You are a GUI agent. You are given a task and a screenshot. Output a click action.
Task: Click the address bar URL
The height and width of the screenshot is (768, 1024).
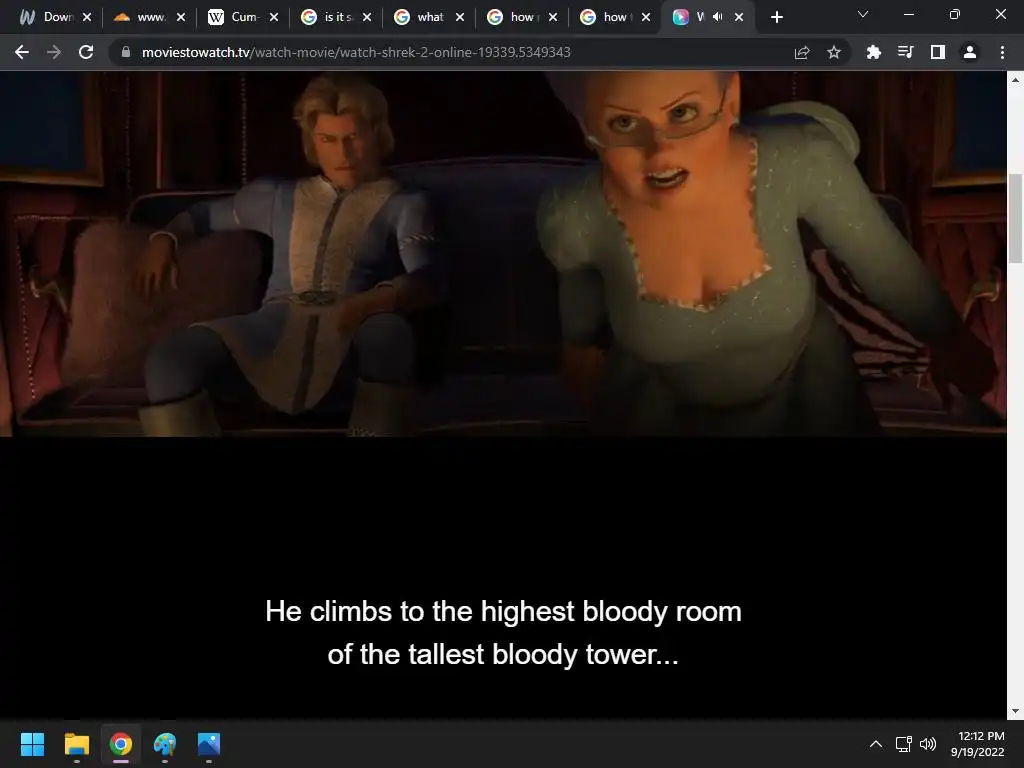356,52
